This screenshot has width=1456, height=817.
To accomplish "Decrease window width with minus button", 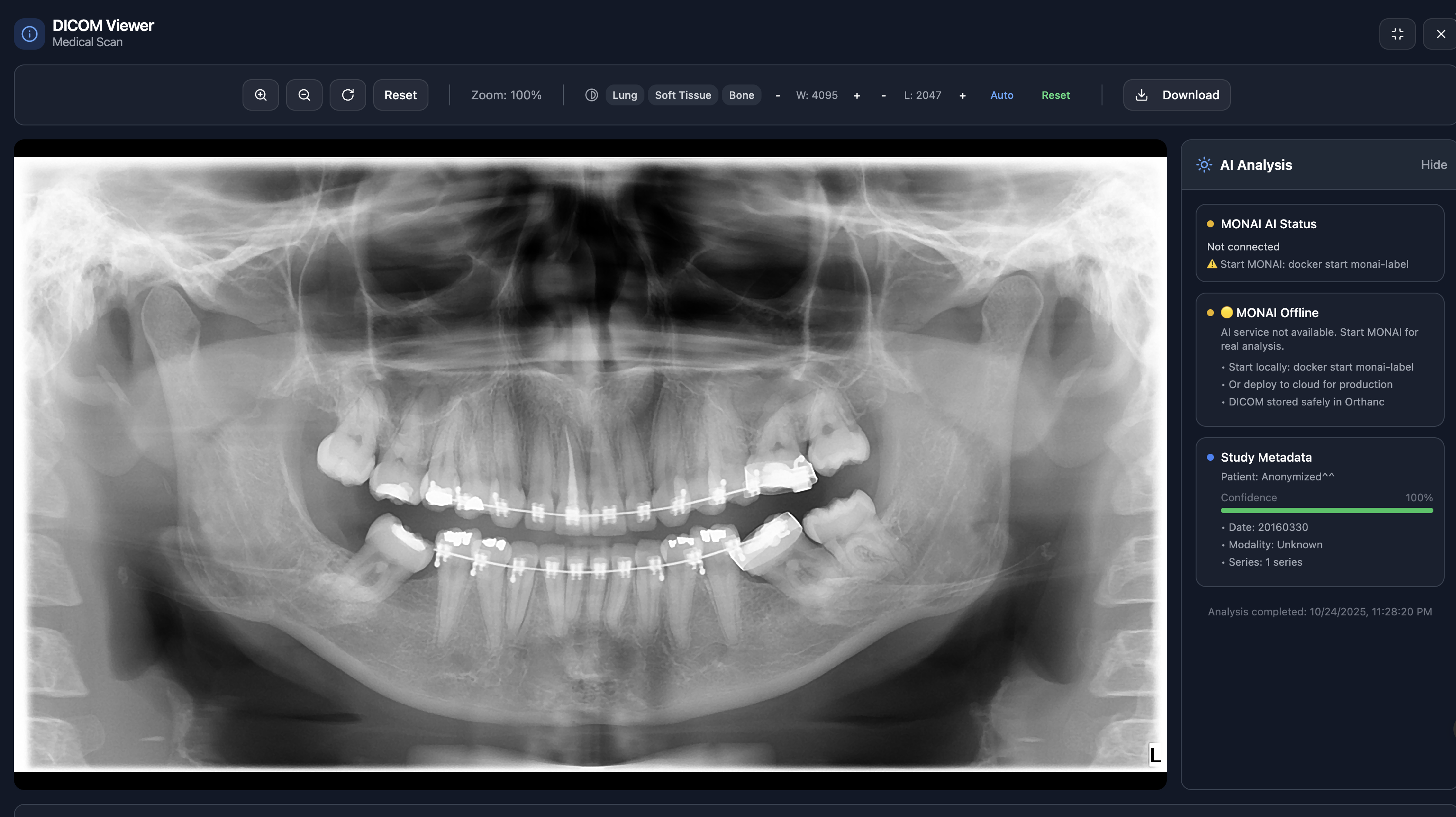I will pos(778,95).
